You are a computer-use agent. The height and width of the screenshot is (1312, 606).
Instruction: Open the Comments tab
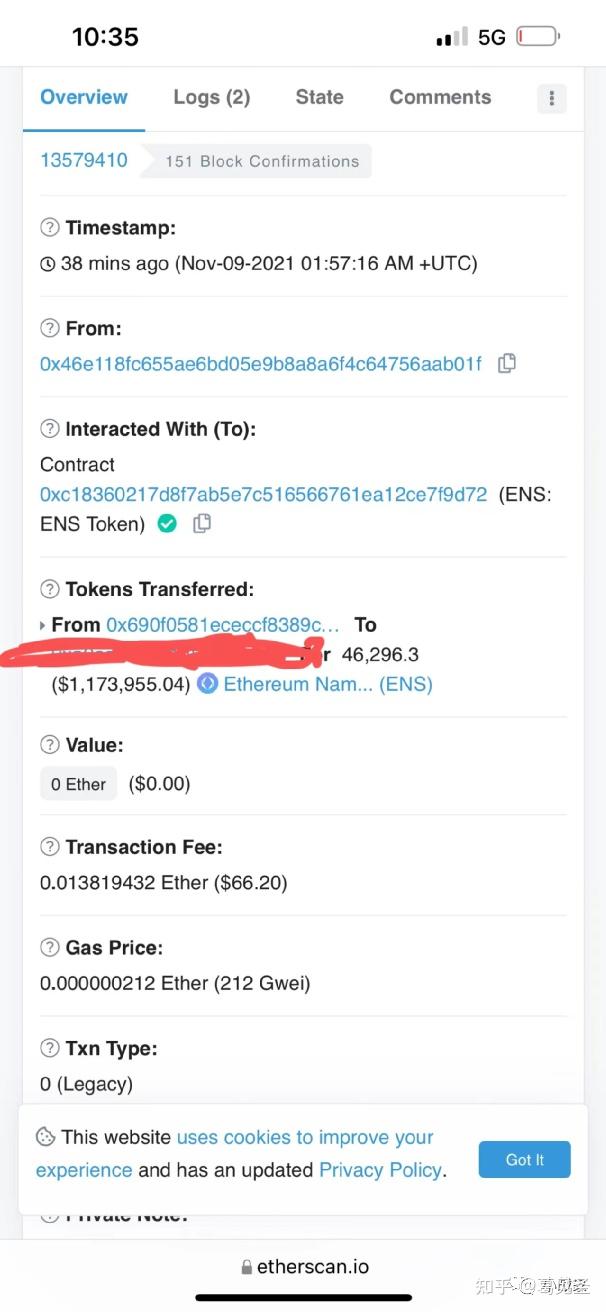tap(440, 97)
